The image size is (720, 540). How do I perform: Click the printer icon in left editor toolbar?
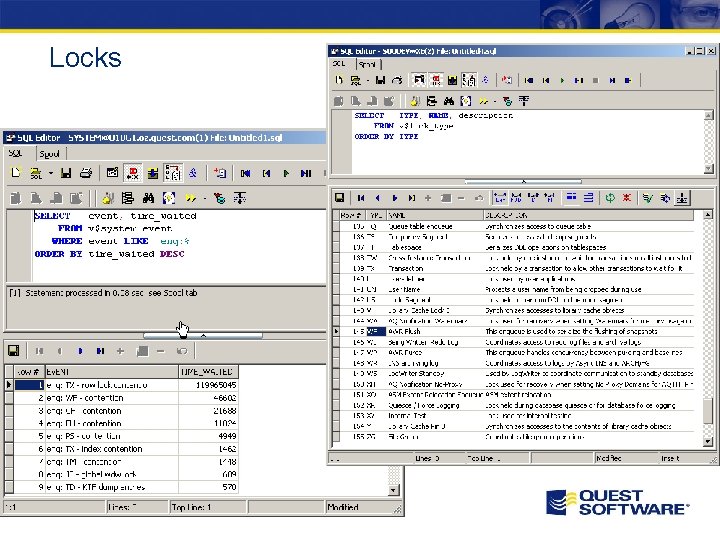point(85,173)
